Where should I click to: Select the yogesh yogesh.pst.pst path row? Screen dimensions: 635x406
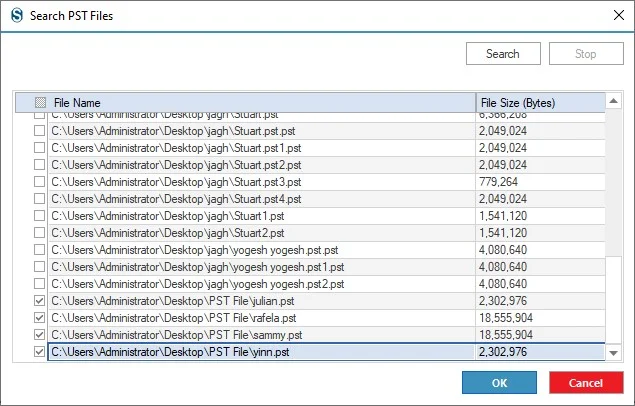coord(262,250)
